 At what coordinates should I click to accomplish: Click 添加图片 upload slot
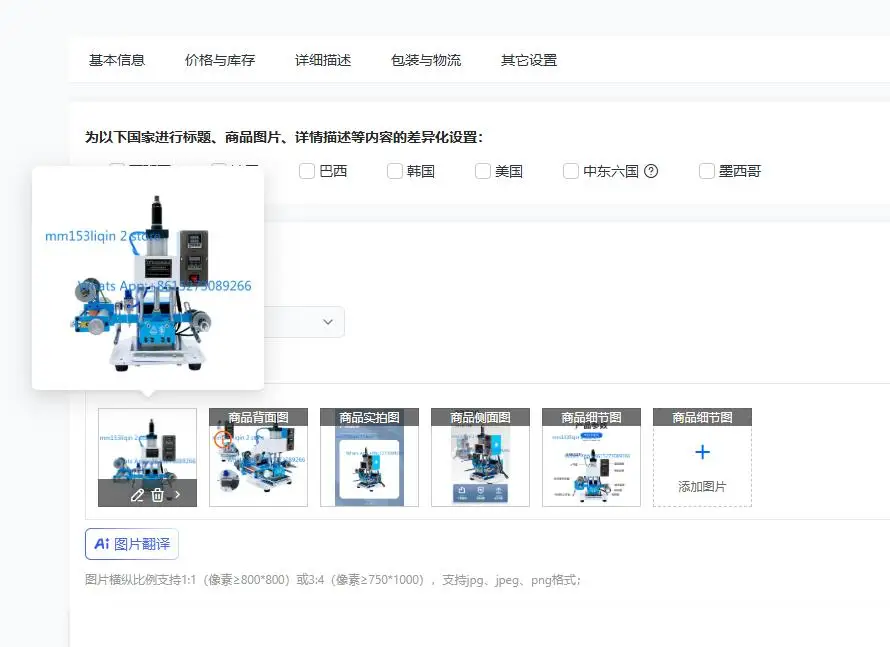[x=702, y=457]
